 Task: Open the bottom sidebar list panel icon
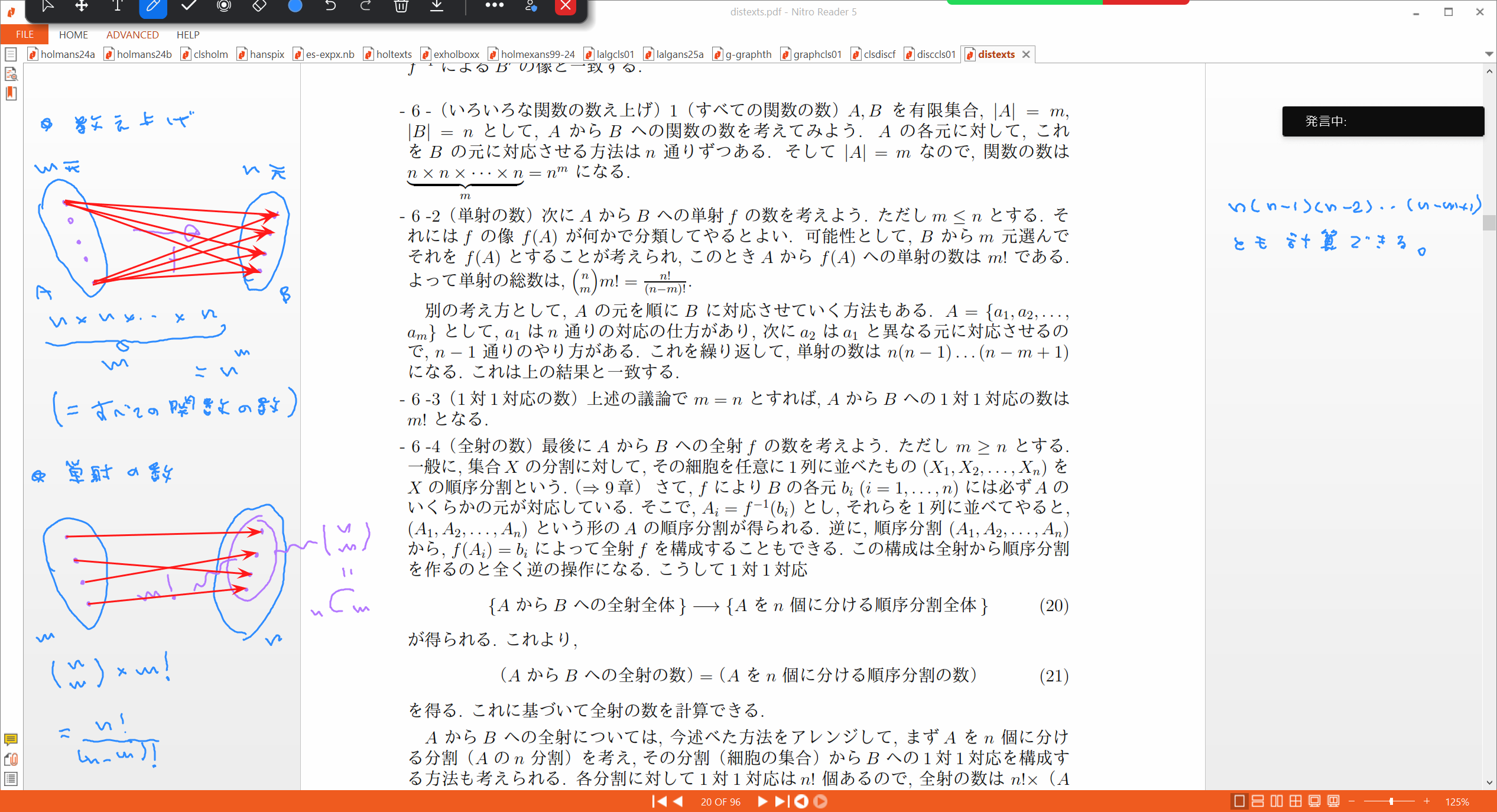[11, 779]
